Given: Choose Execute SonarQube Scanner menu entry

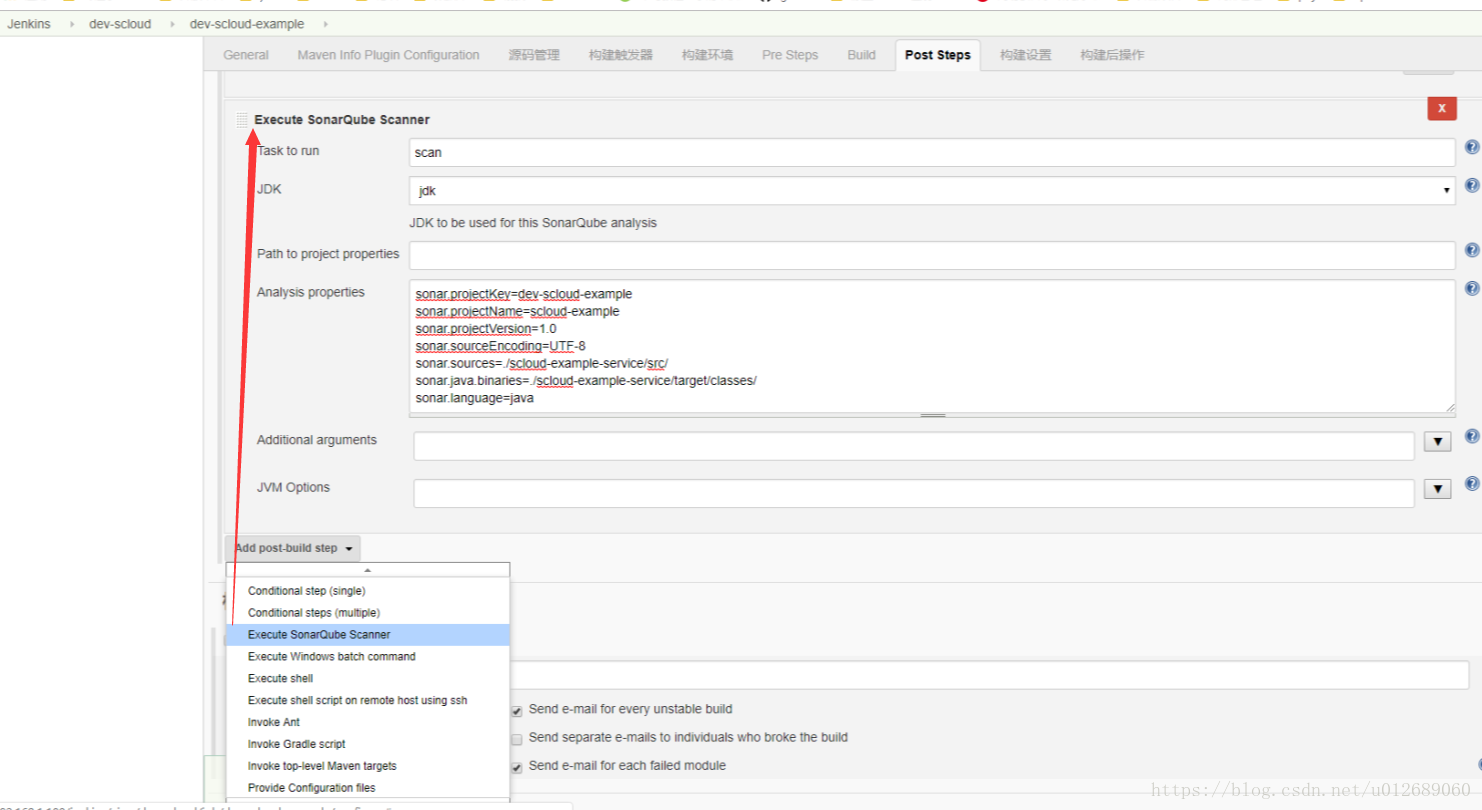Looking at the screenshot, I should click(368, 635).
